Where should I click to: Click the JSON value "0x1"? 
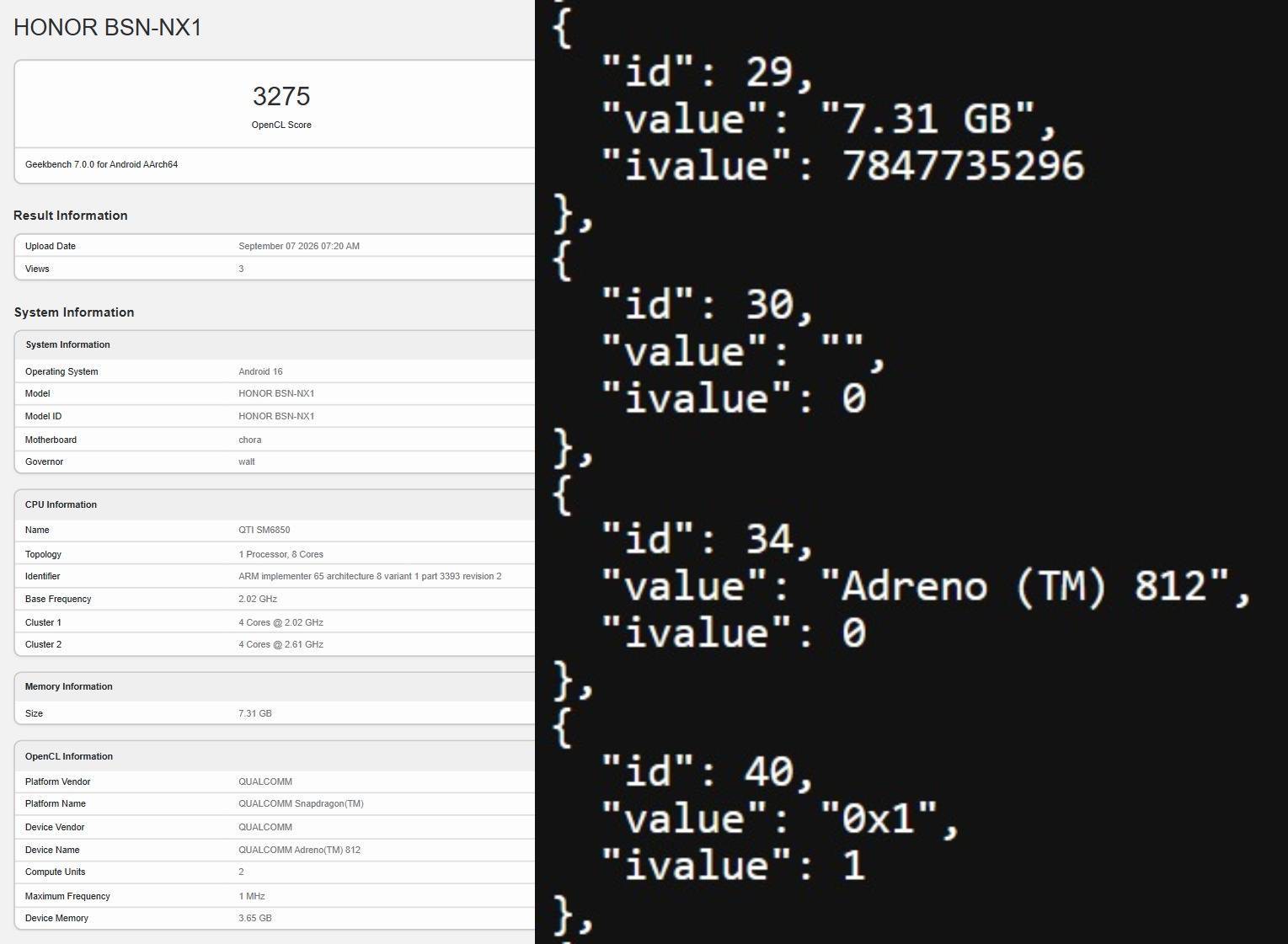point(879,818)
